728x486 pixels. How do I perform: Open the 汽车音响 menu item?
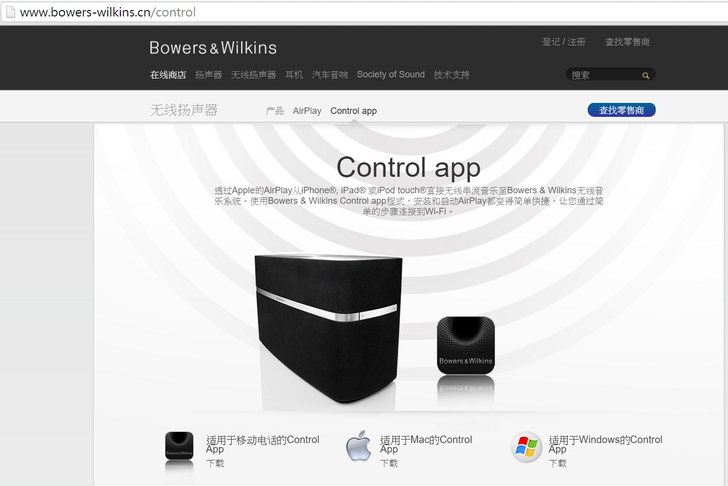tap(330, 75)
